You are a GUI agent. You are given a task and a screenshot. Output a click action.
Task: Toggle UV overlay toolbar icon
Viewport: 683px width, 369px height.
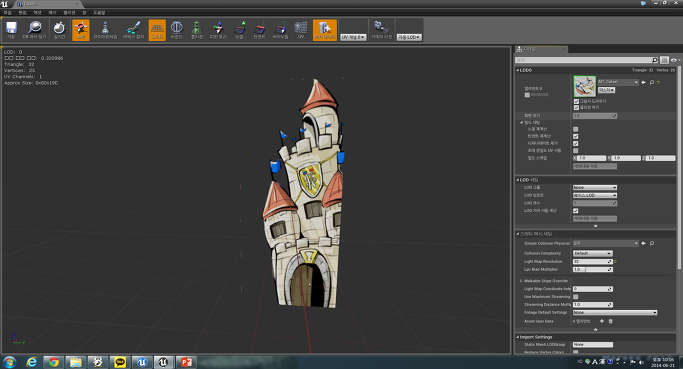point(301,30)
